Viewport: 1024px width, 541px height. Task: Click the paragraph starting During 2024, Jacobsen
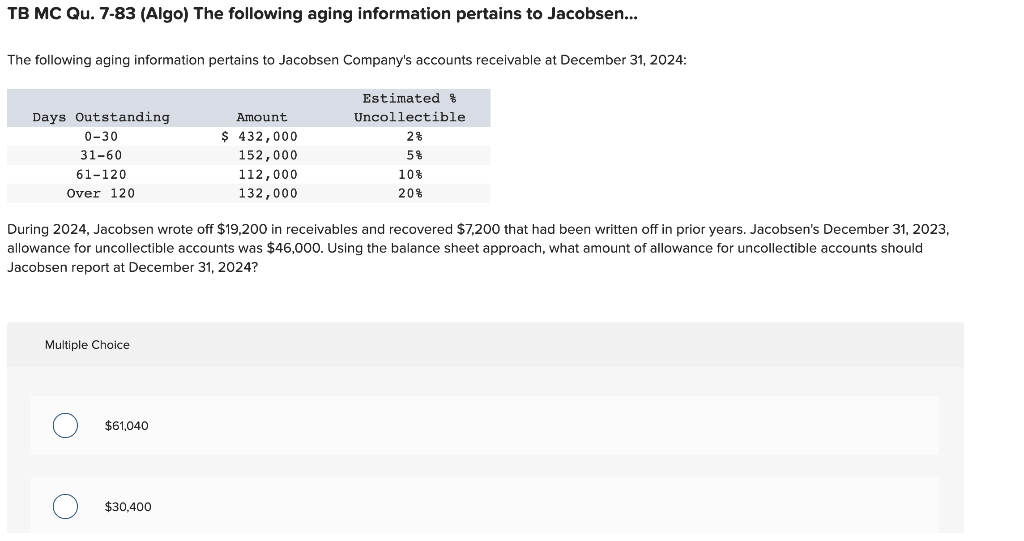tap(478, 248)
